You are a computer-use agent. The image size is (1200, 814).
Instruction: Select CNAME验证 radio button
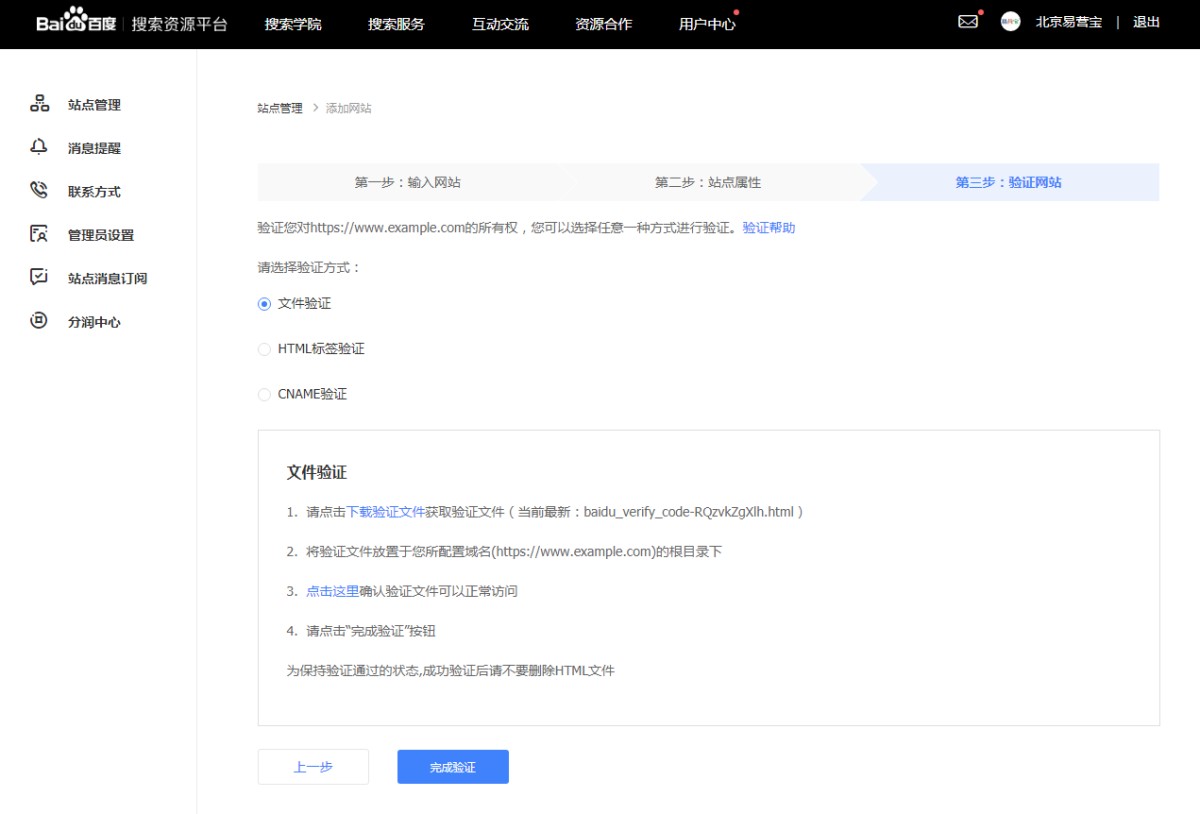click(x=265, y=395)
